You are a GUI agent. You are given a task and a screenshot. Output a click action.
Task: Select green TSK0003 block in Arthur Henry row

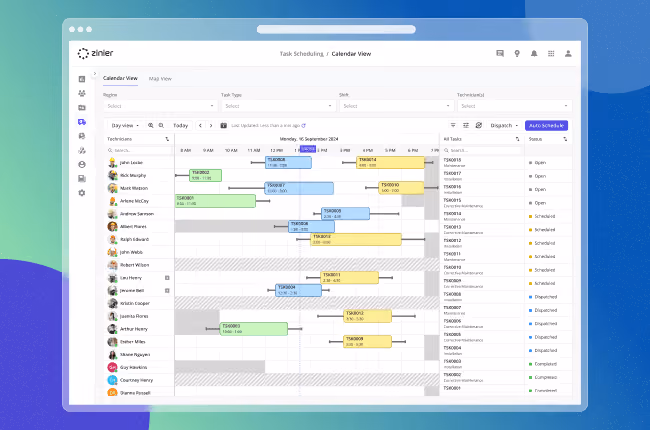pyautogui.click(x=254, y=329)
